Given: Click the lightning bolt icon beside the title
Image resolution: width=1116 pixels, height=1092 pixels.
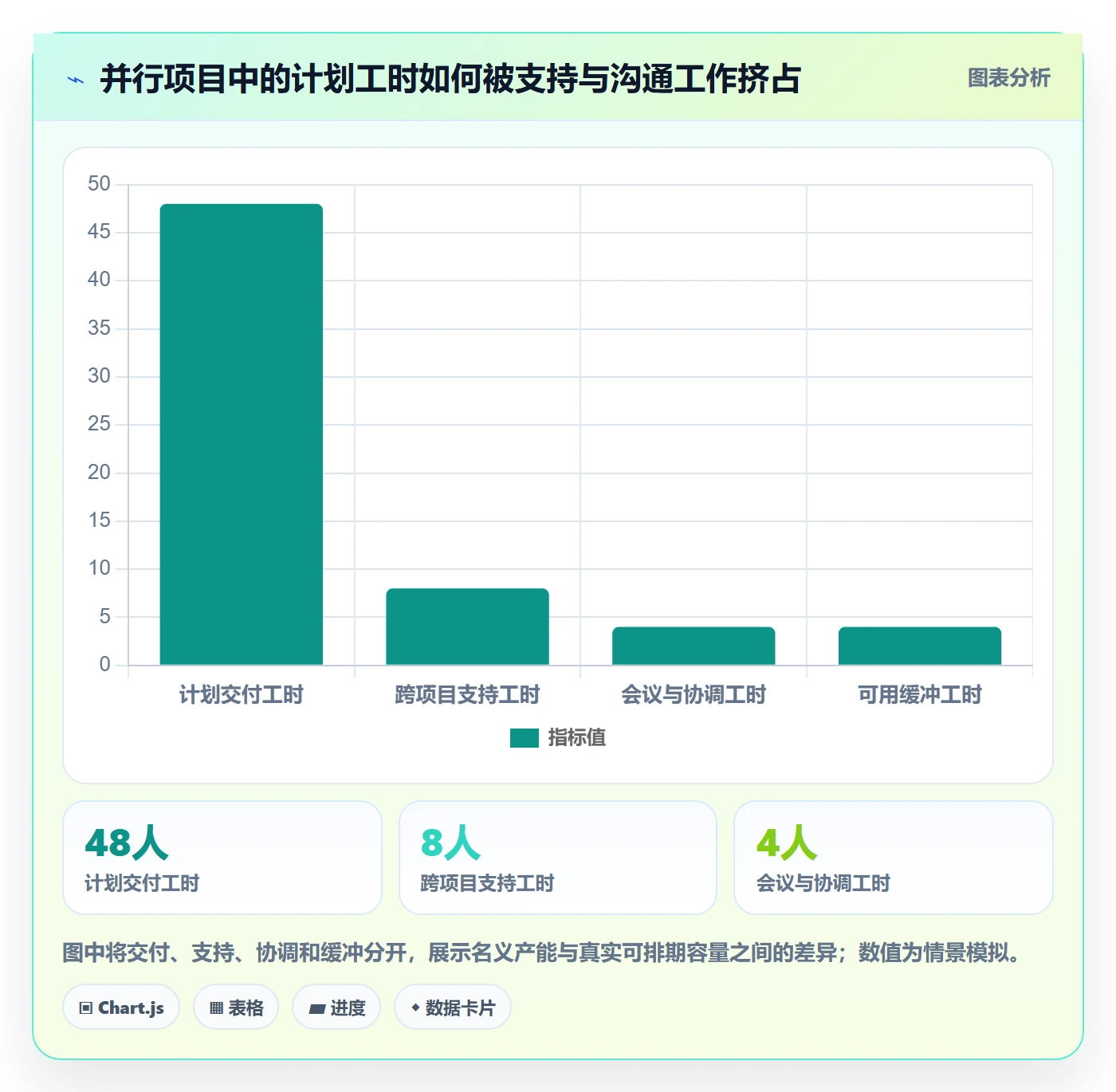Looking at the screenshot, I should [76, 80].
